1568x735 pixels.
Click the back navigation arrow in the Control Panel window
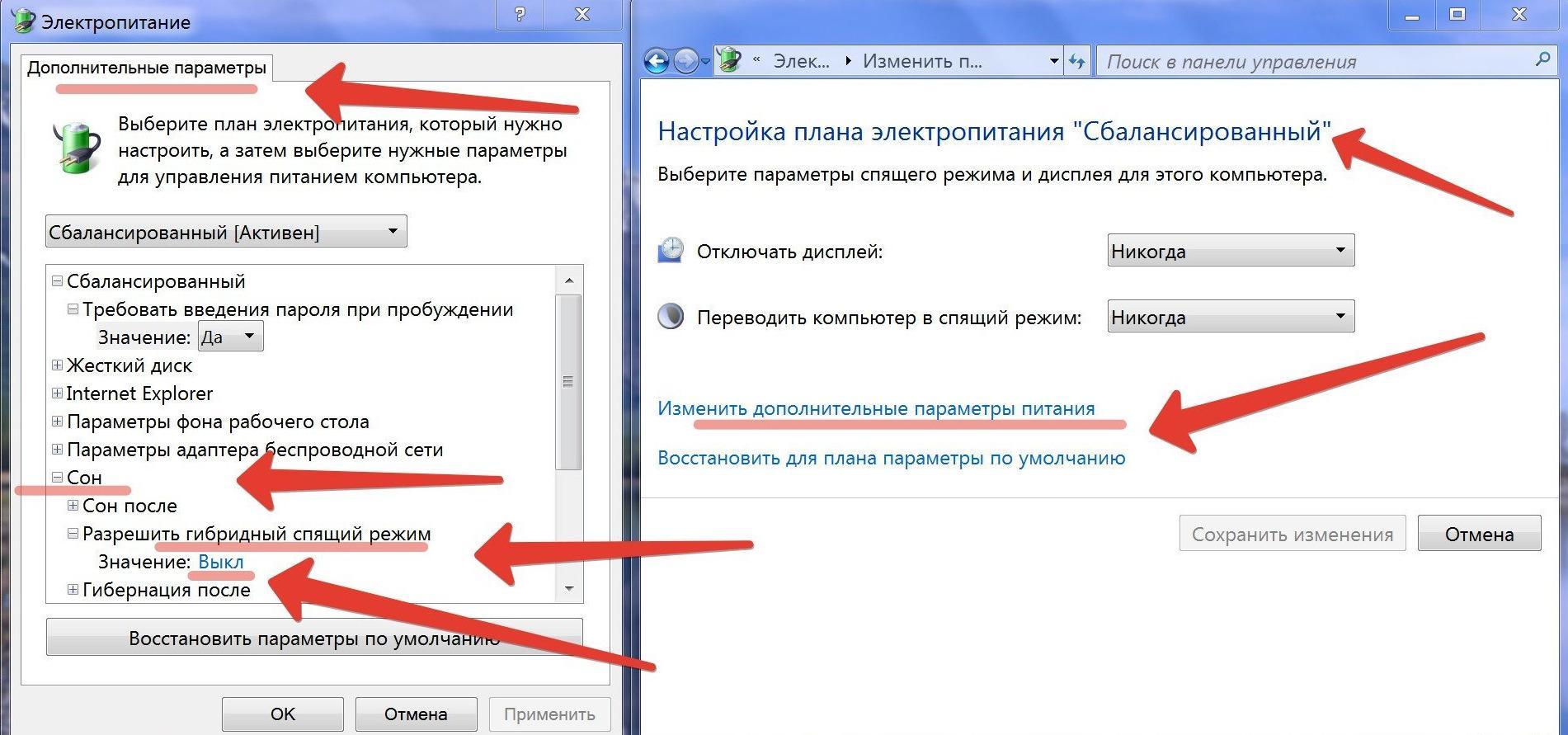pos(657,61)
